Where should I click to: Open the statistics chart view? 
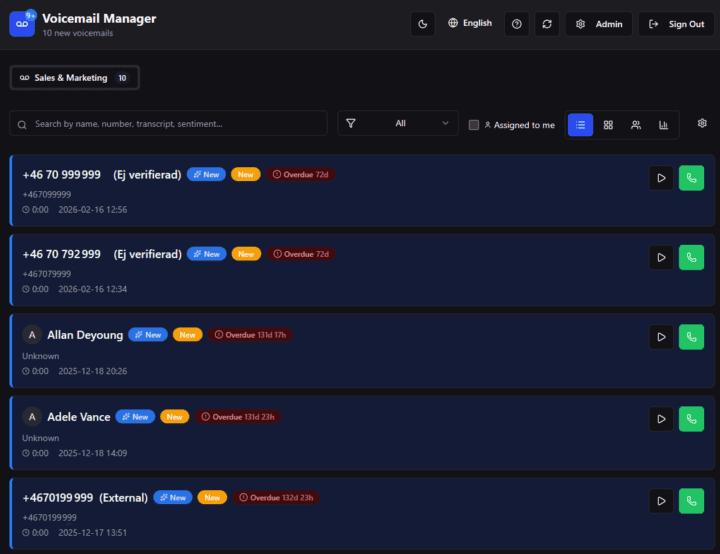tap(664, 125)
